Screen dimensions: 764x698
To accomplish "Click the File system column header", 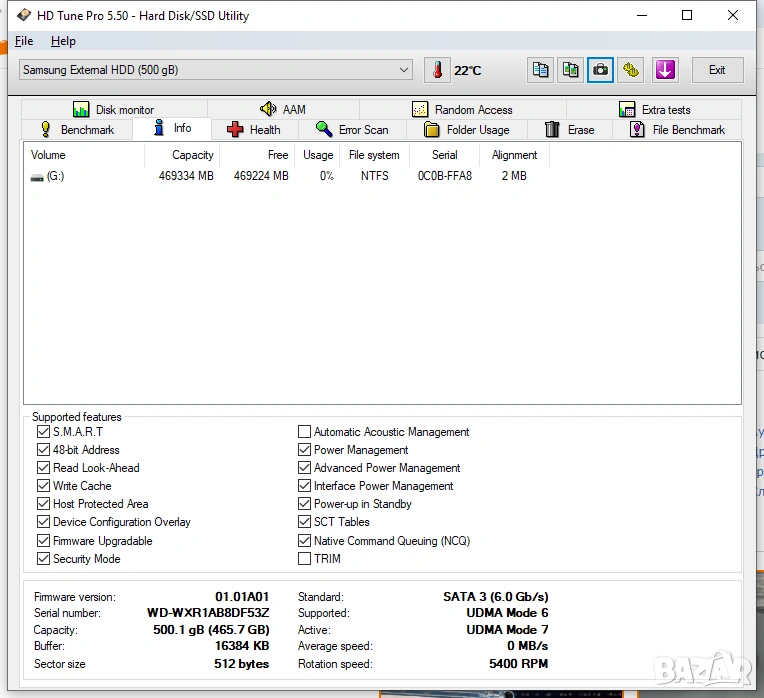I will (x=374, y=155).
